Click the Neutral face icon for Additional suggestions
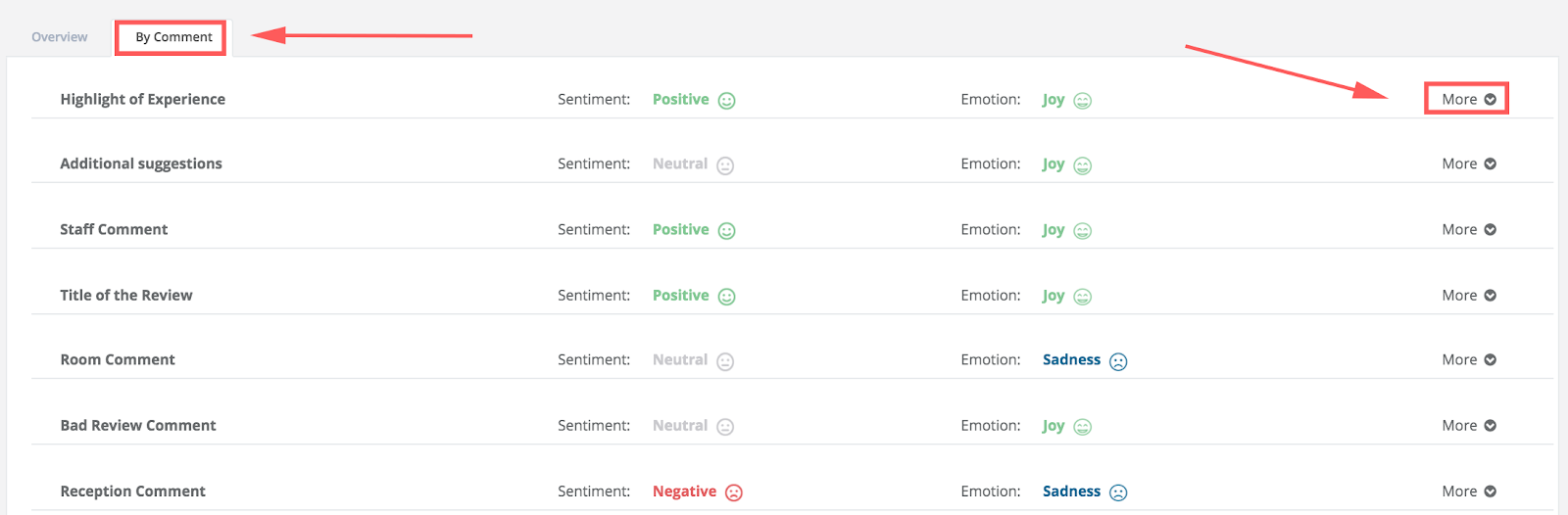 725,165
